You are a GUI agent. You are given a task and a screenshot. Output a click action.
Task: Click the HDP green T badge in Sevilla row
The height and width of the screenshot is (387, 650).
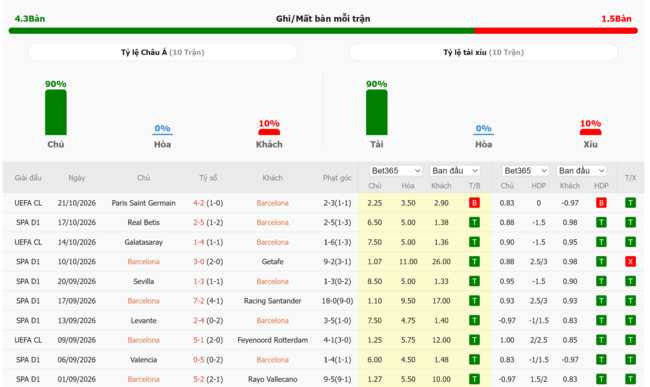[601, 281]
